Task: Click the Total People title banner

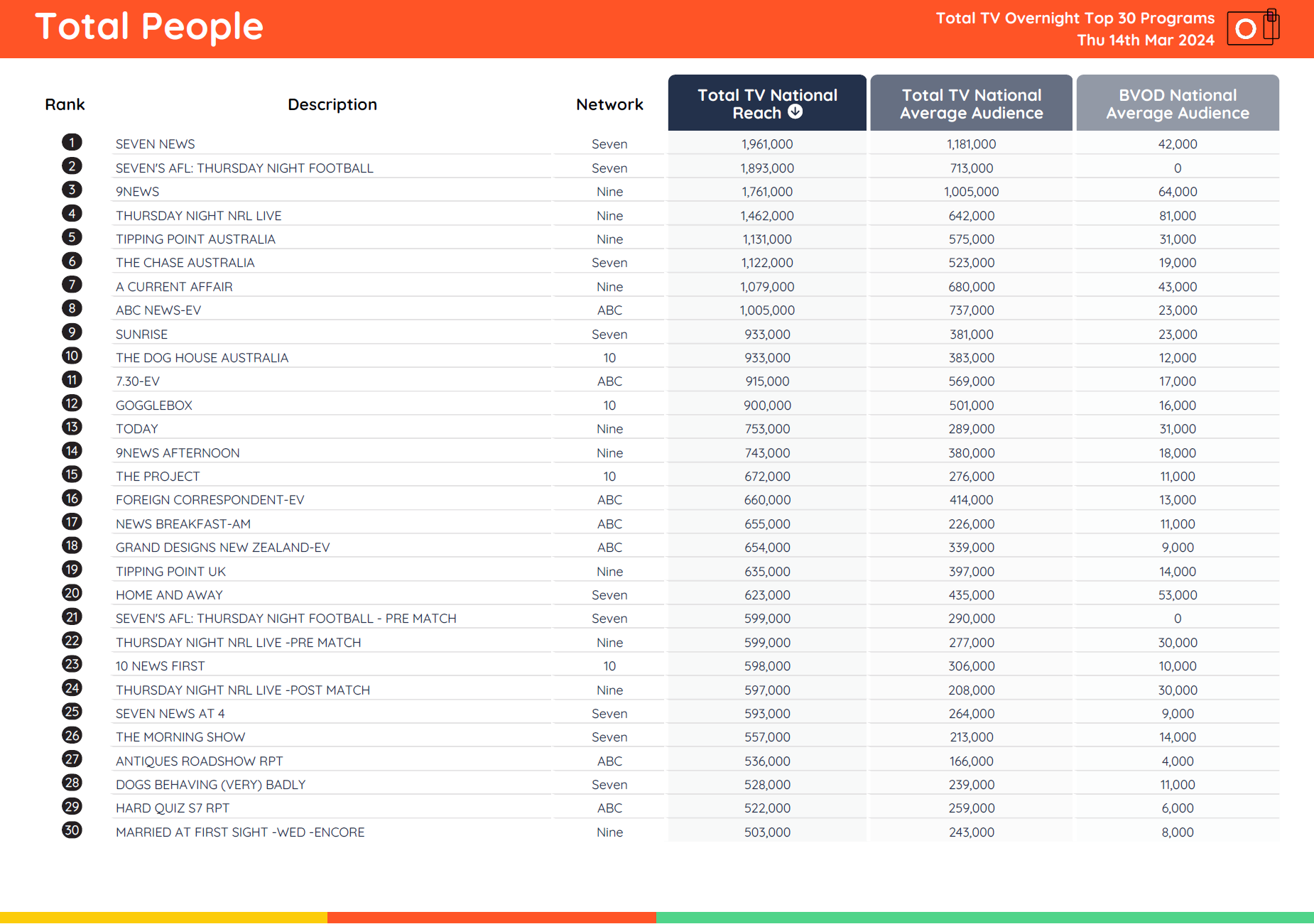Action: 150,27
